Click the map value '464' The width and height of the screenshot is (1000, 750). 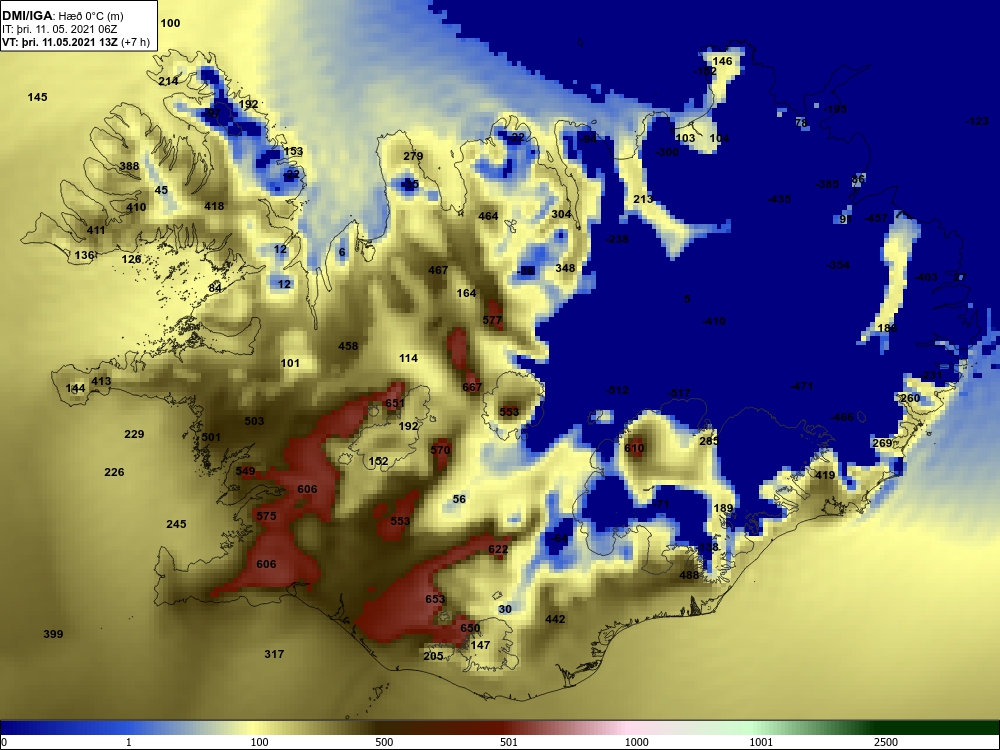pyautogui.click(x=489, y=216)
